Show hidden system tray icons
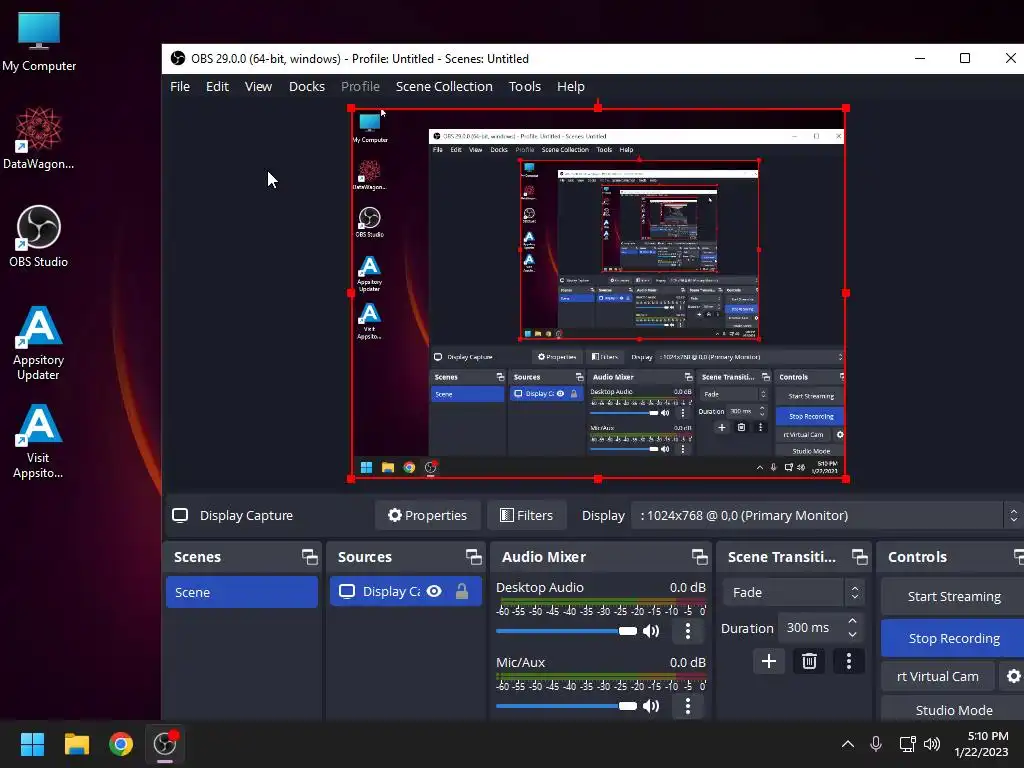Image resolution: width=1024 pixels, height=768 pixels. tap(848, 744)
